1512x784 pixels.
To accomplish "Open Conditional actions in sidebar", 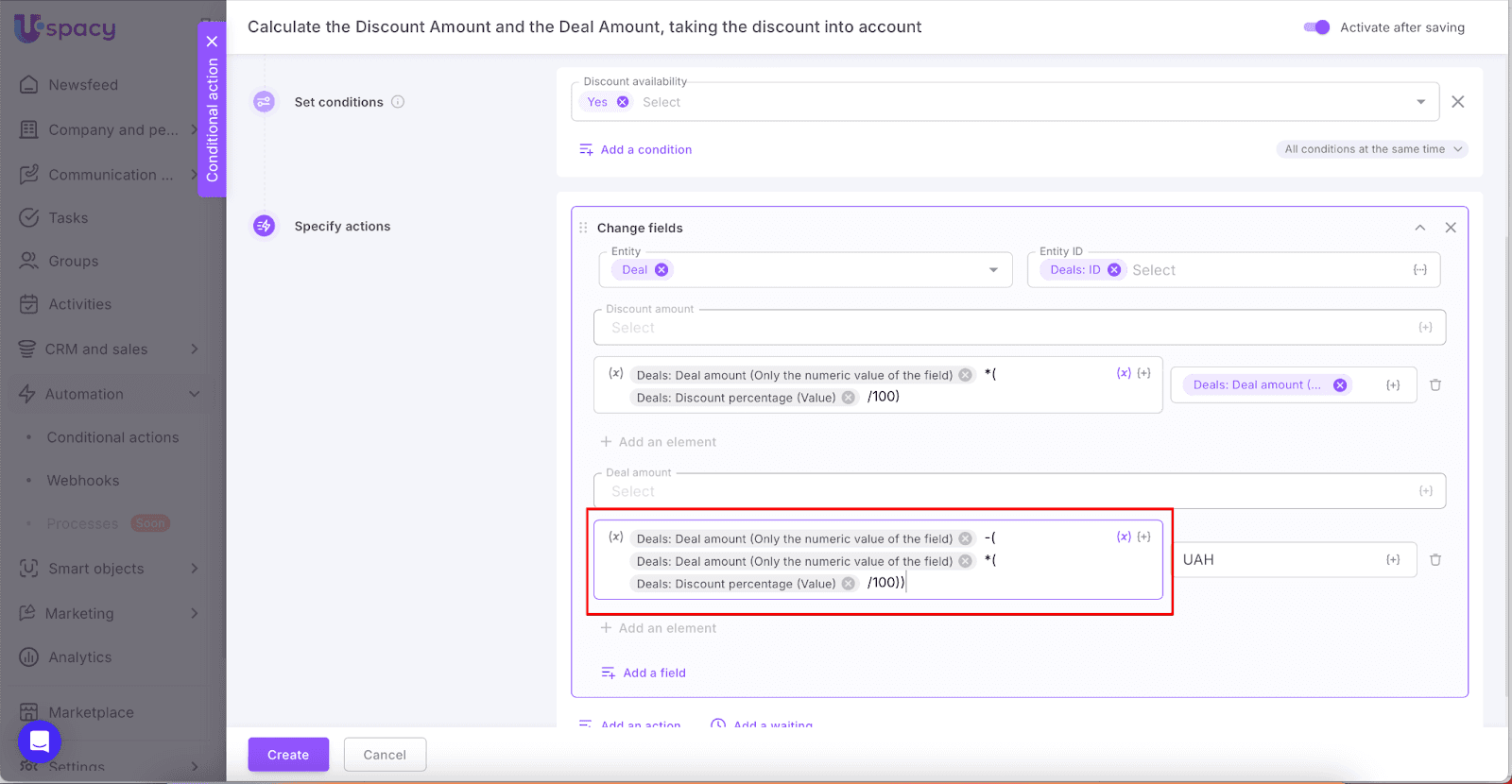I will (x=112, y=437).
